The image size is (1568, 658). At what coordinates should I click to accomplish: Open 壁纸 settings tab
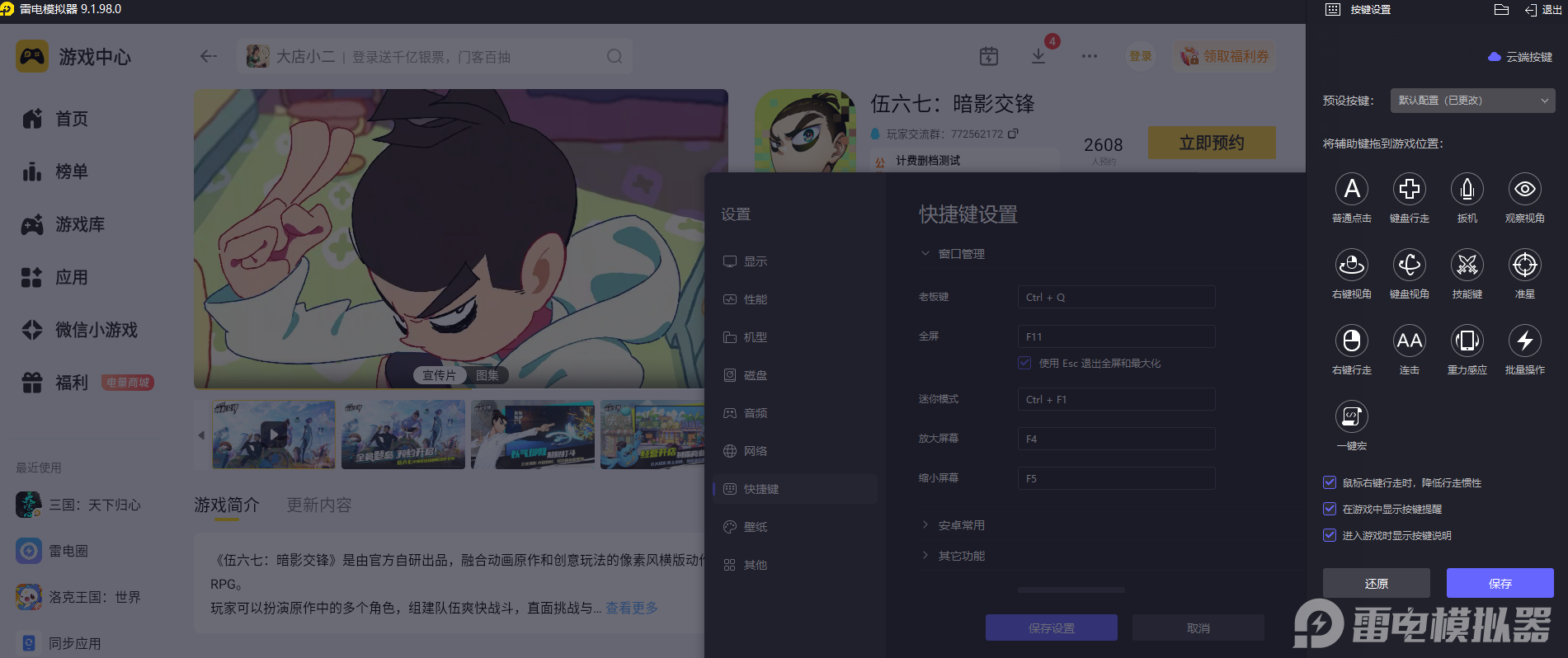click(x=795, y=527)
